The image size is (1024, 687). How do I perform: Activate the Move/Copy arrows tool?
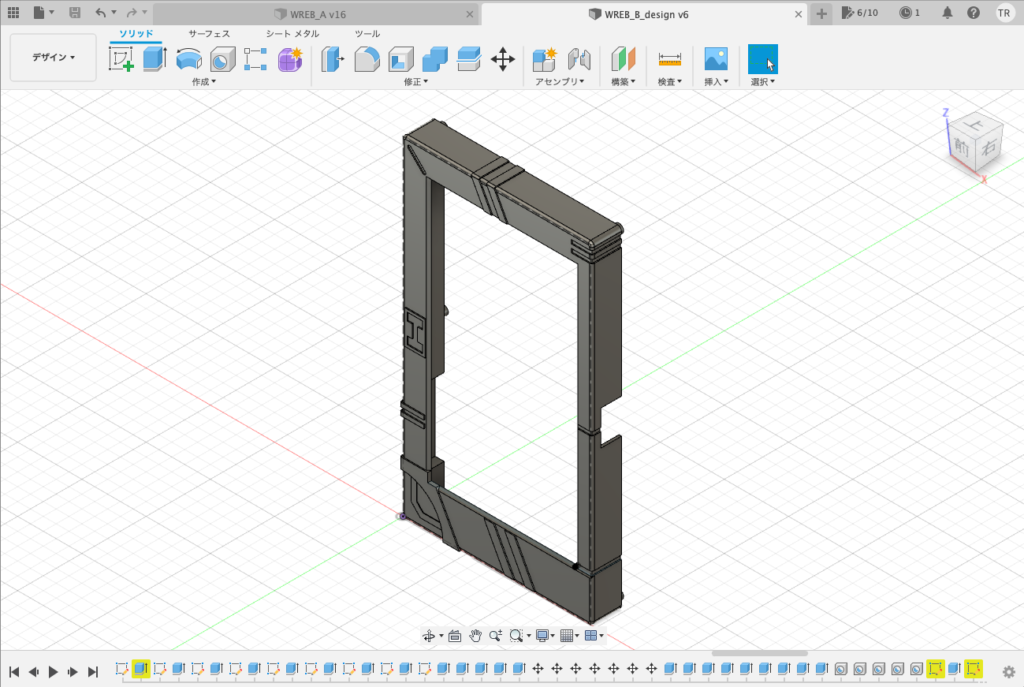click(503, 59)
